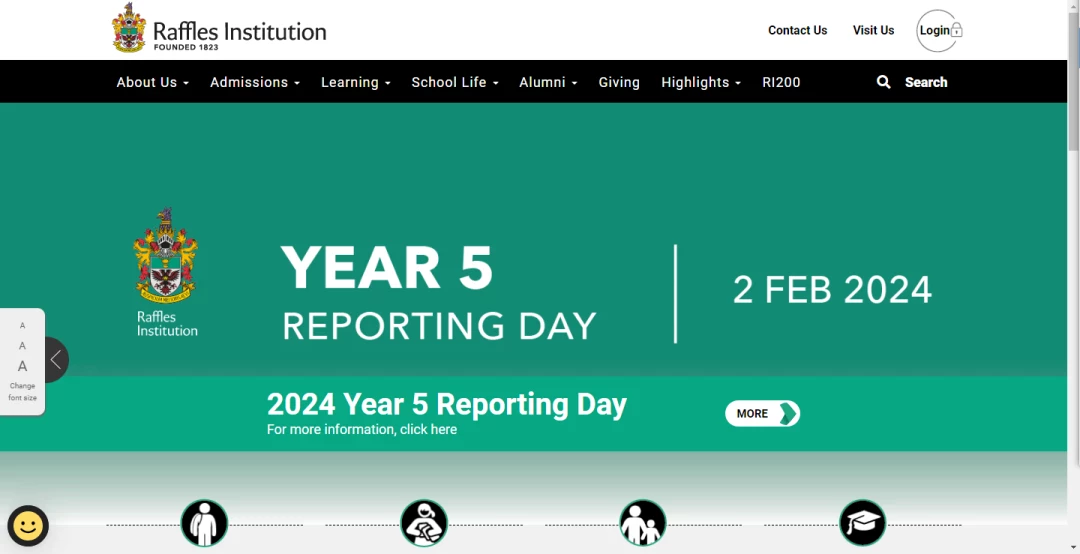Expand the Alumni dropdown menu
1080x554 pixels.
548,82
